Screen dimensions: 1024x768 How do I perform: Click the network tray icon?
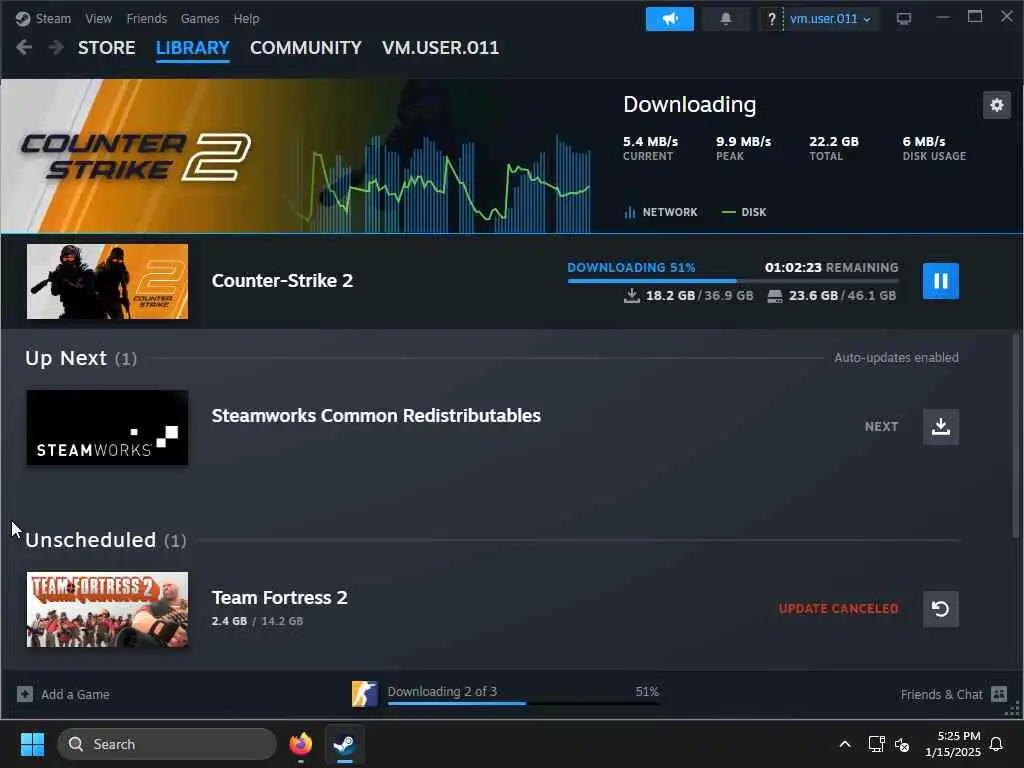[876, 744]
